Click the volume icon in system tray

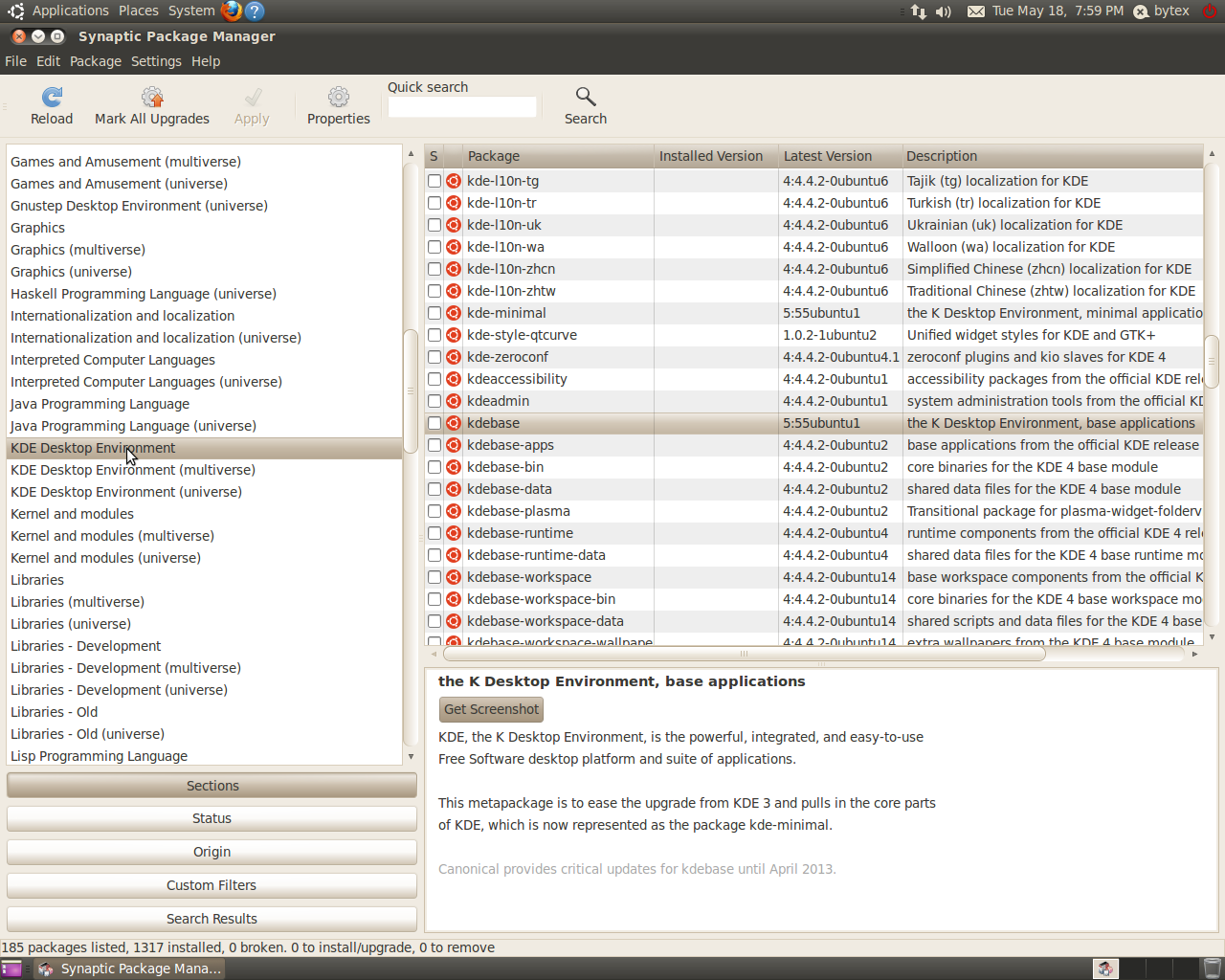click(x=944, y=11)
